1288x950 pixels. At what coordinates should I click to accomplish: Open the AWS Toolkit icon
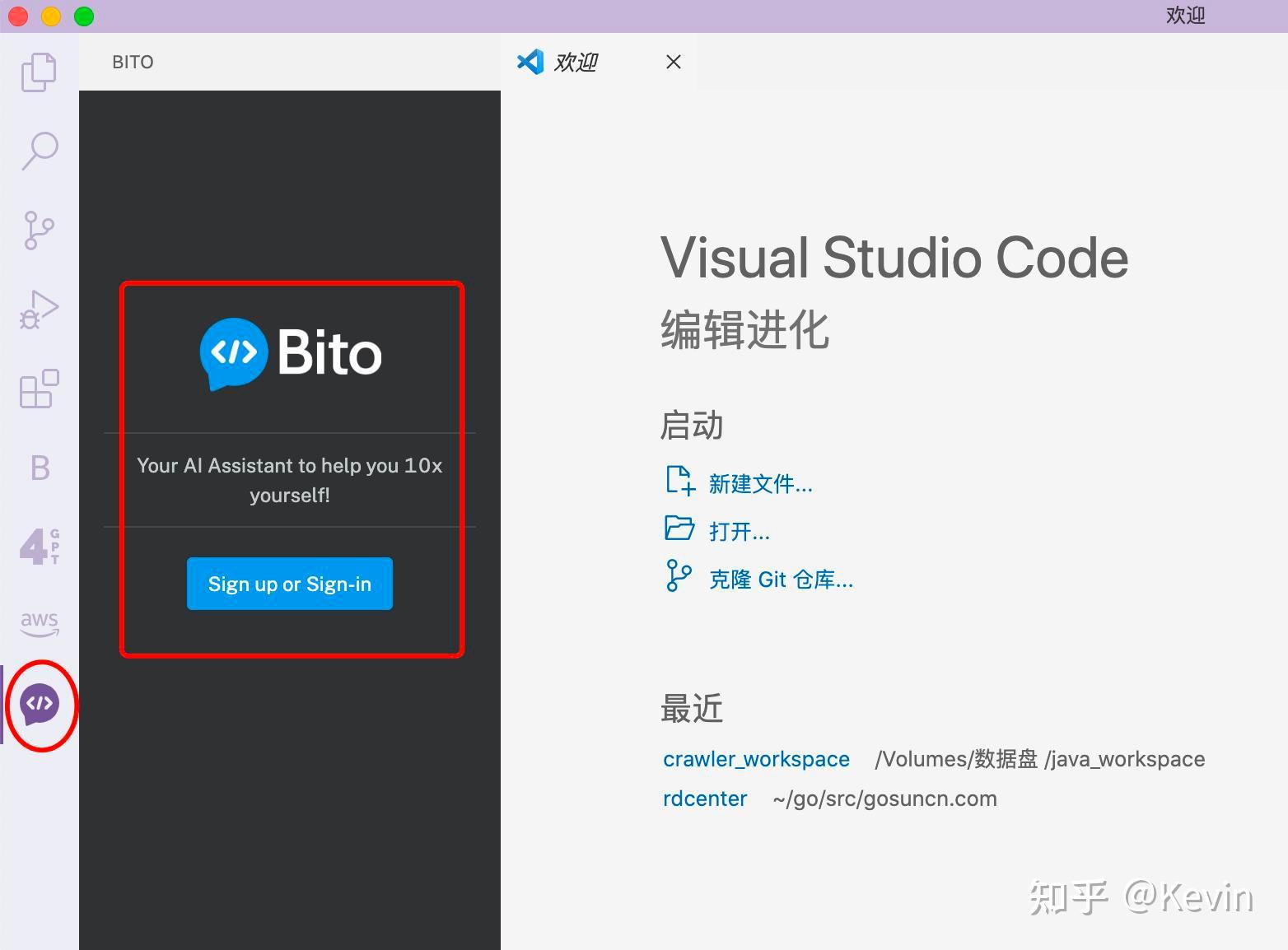coord(39,623)
